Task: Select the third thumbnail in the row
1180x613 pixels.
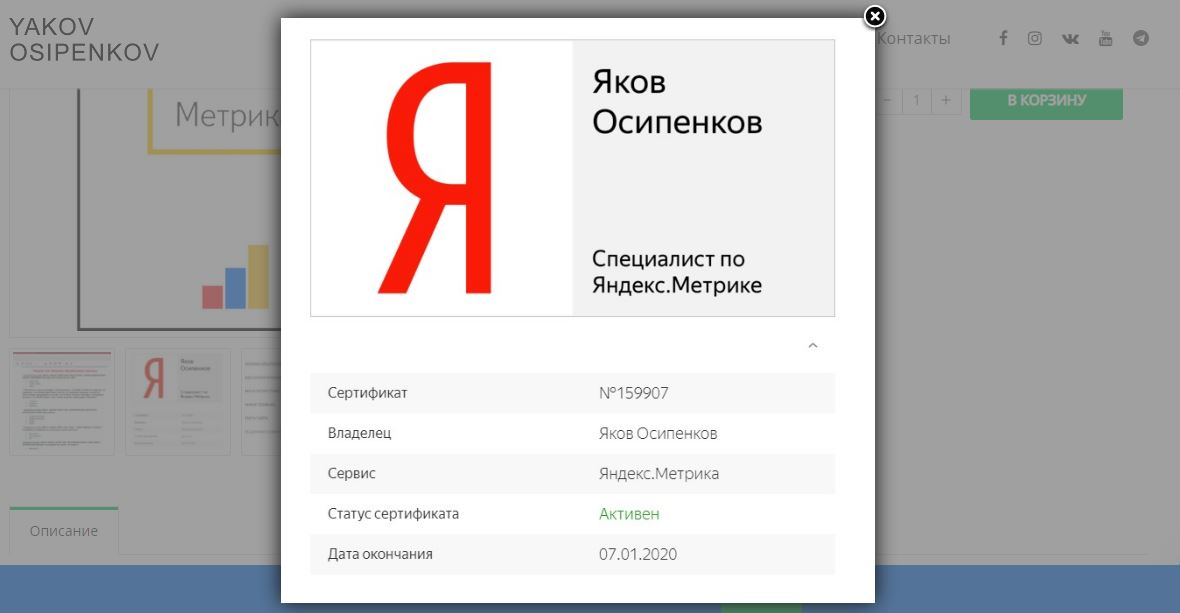Action: coord(262,400)
